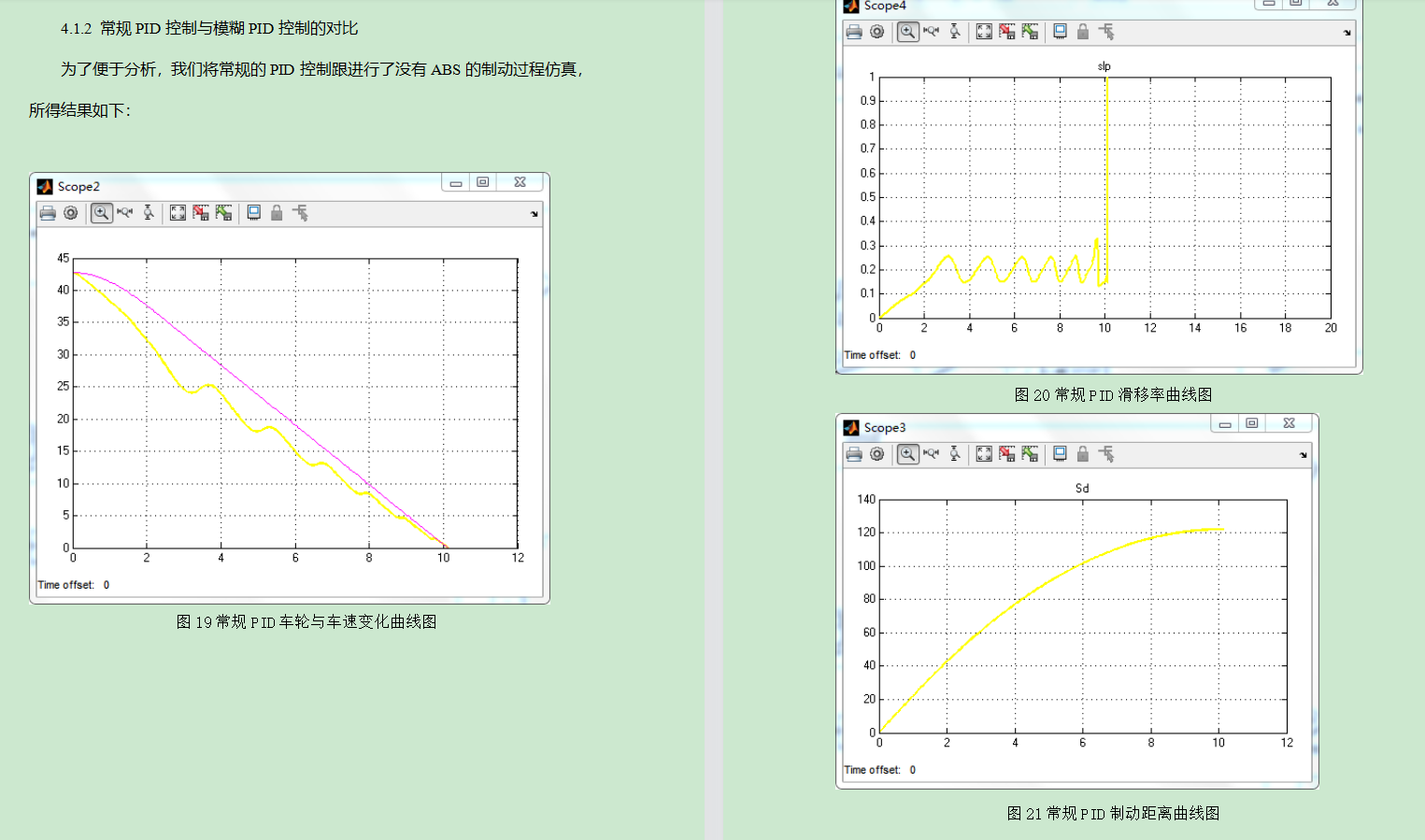Click caption '图 19 常规 PID 车轮与车速变化曲线图'

click(306, 621)
